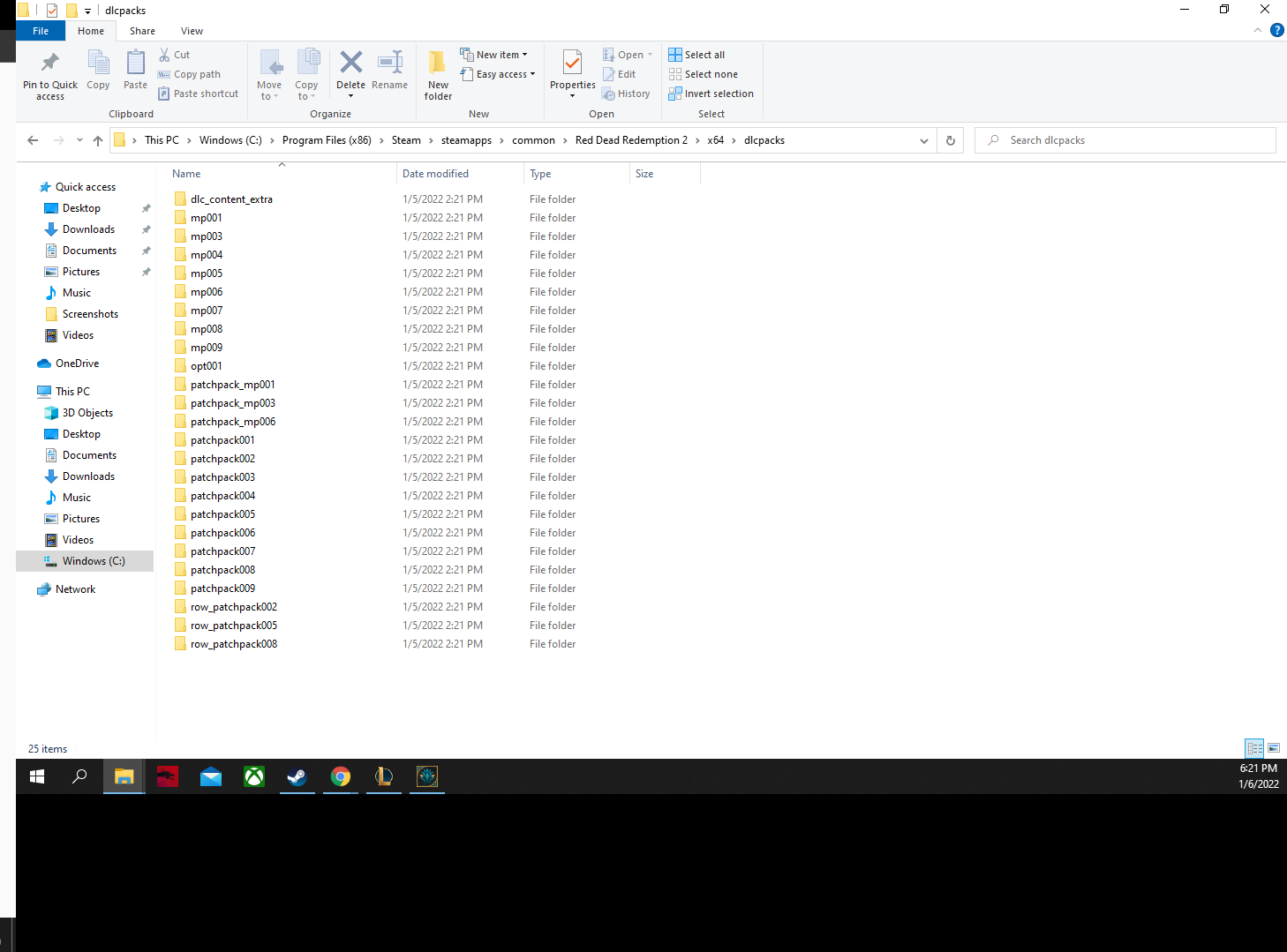This screenshot has width=1287, height=952.
Task: Switch to large icons view
Action: tap(1274, 748)
